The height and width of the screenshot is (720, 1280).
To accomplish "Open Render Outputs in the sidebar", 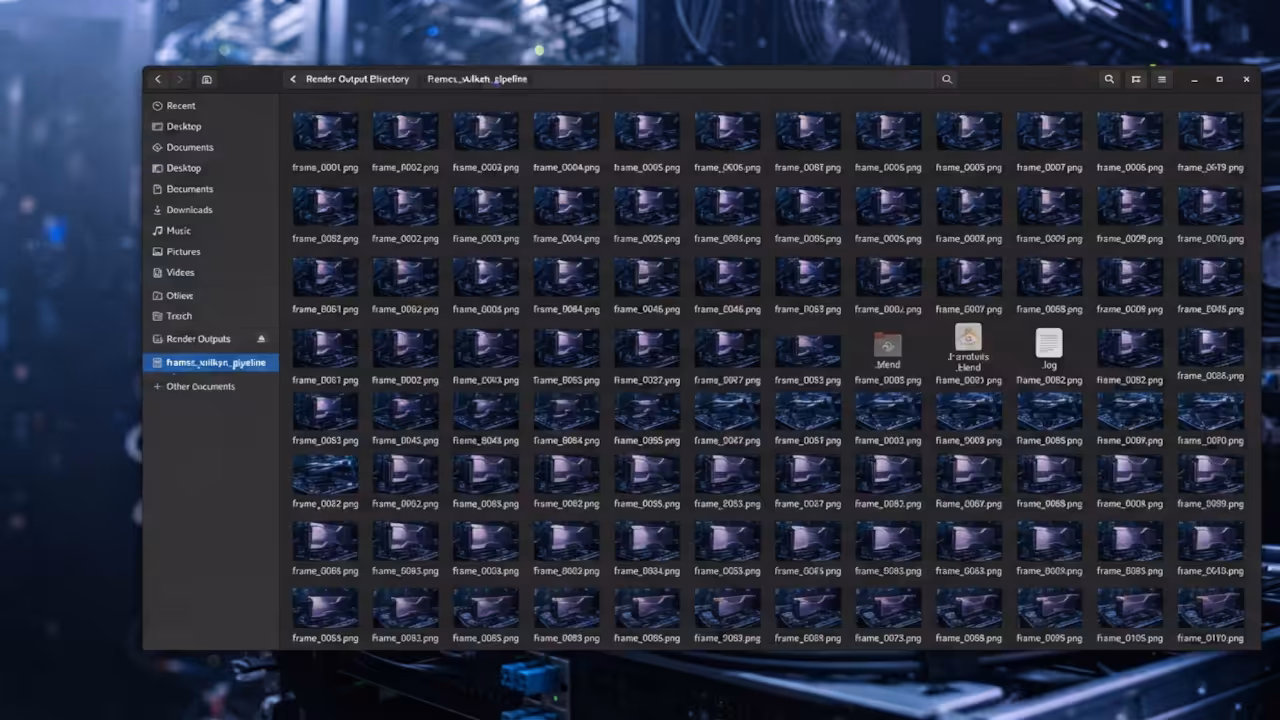I will pyautogui.click(x=198, y=339).
